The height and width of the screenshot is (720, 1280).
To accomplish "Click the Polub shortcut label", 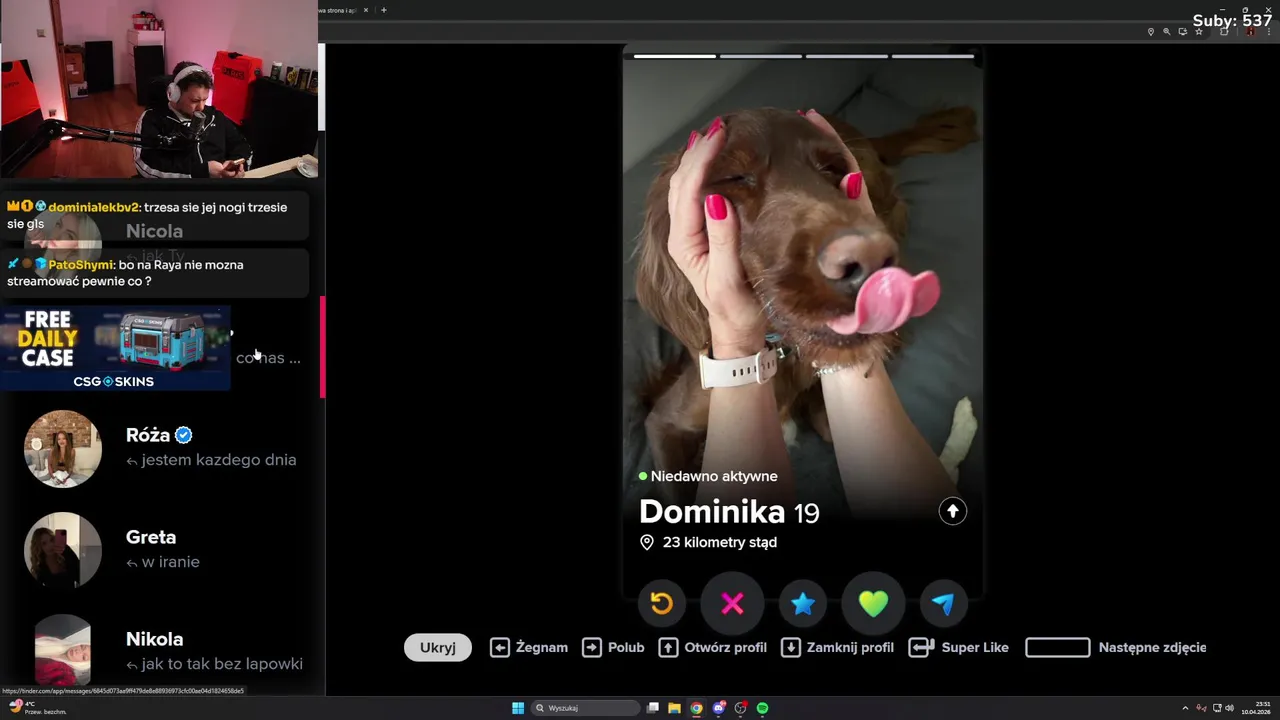I will (626, 647).
